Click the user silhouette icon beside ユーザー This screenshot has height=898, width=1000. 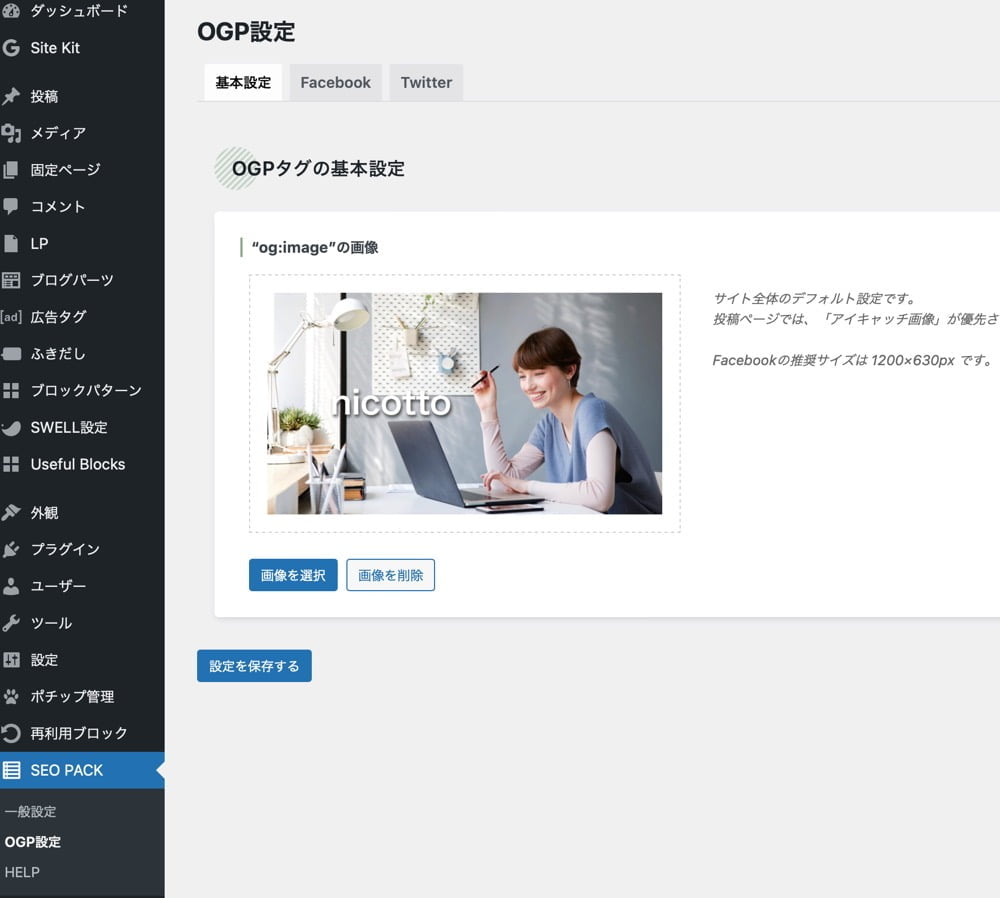(11, 586)
